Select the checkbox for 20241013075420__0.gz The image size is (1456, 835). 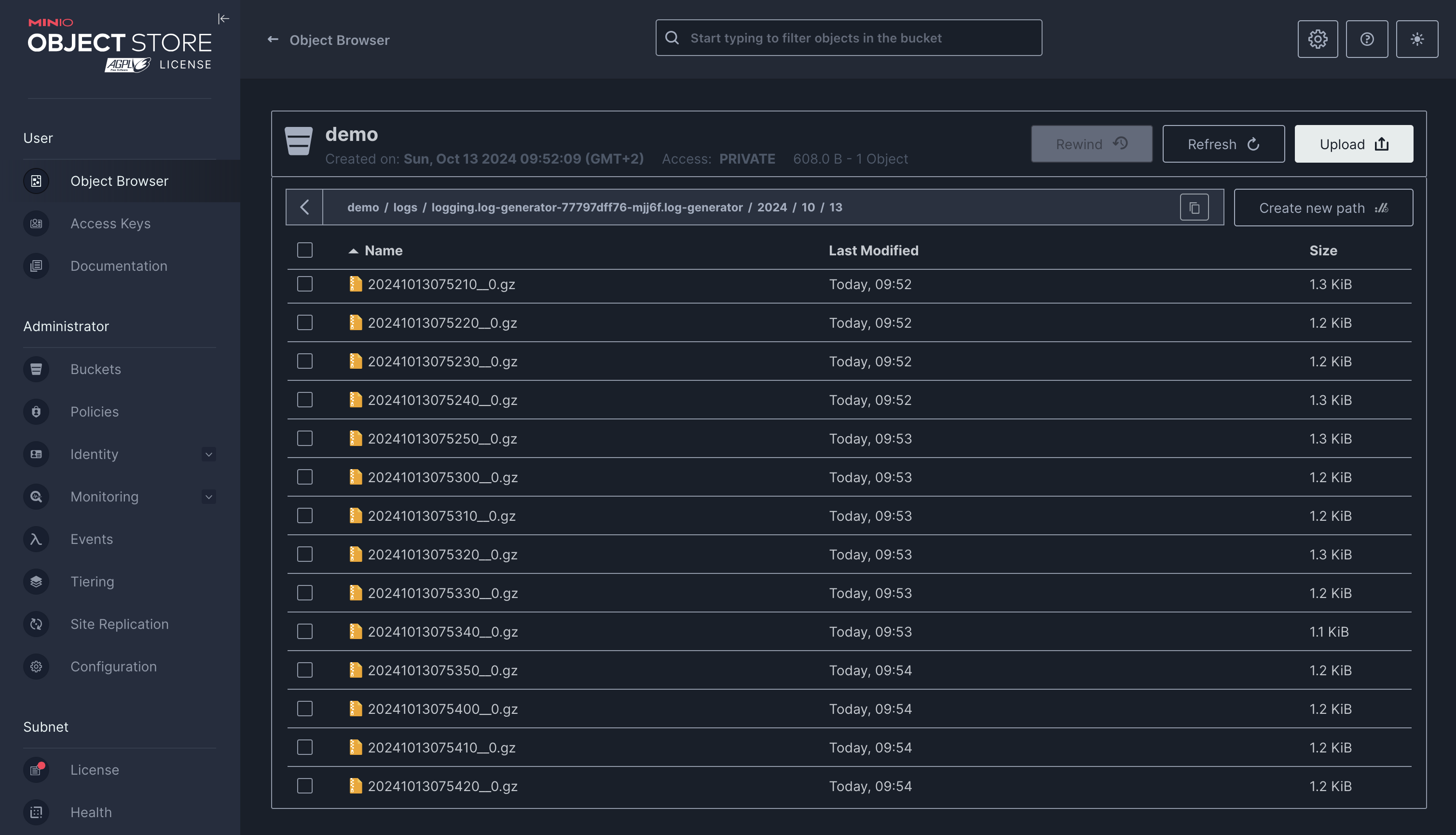[304, 786]
